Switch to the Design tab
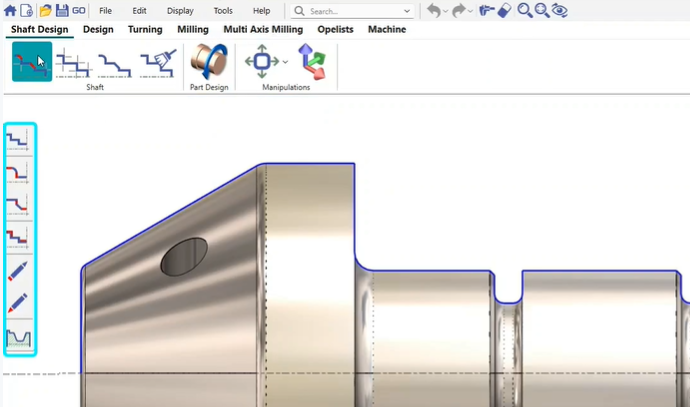The height and width of the screenshot is (407, 690). point(98,29)
